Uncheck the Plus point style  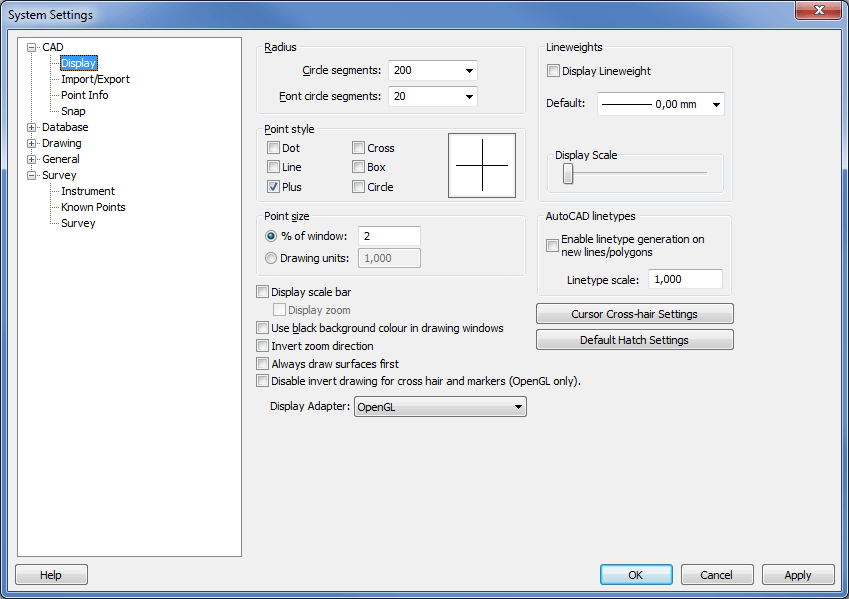[x=273, y=187]
